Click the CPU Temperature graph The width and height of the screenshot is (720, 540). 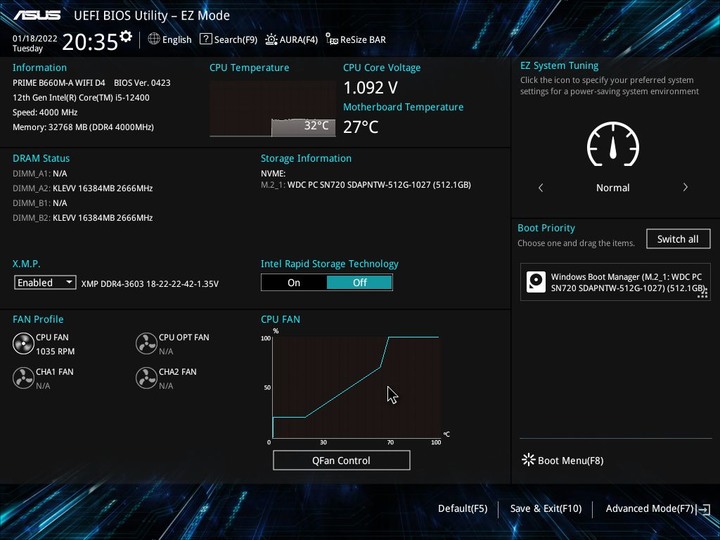(x=273, y=109)
